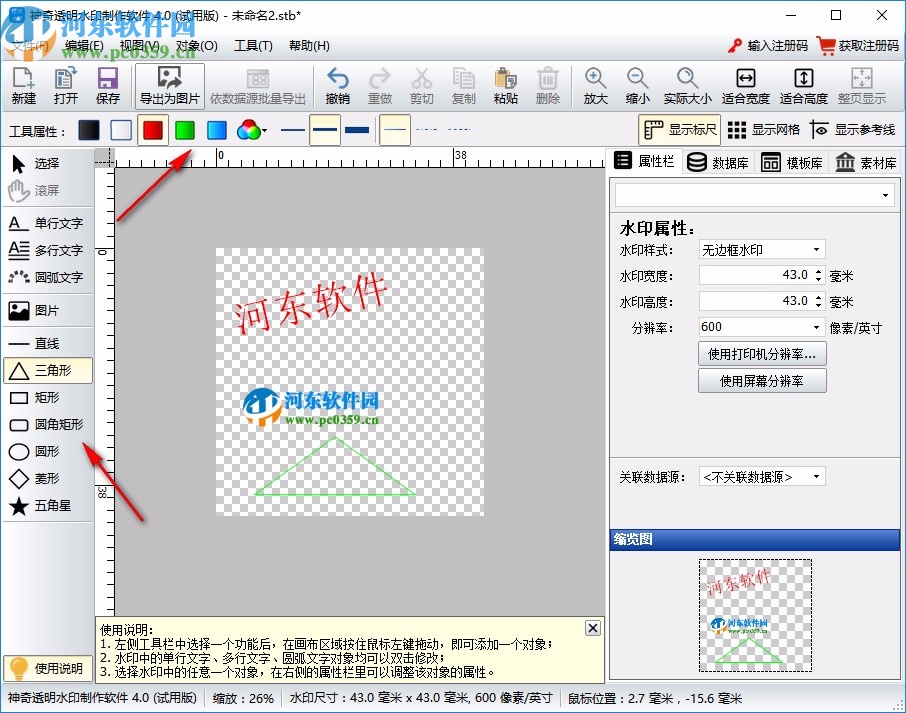Click the 实际大小 actual size icon
Screen dimensions: 906x713
pos(687,86)
